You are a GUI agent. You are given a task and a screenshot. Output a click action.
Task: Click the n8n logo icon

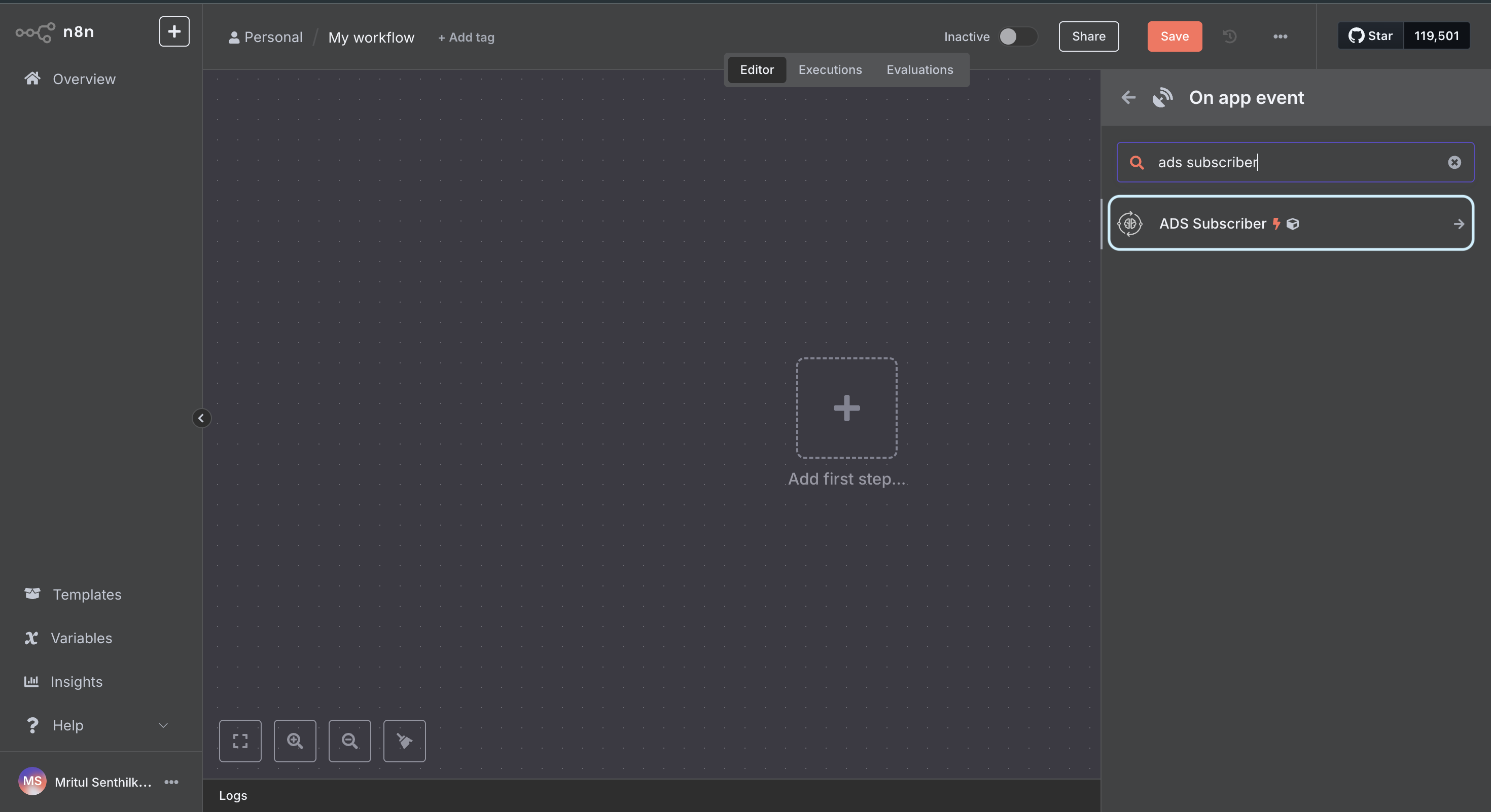35,32
